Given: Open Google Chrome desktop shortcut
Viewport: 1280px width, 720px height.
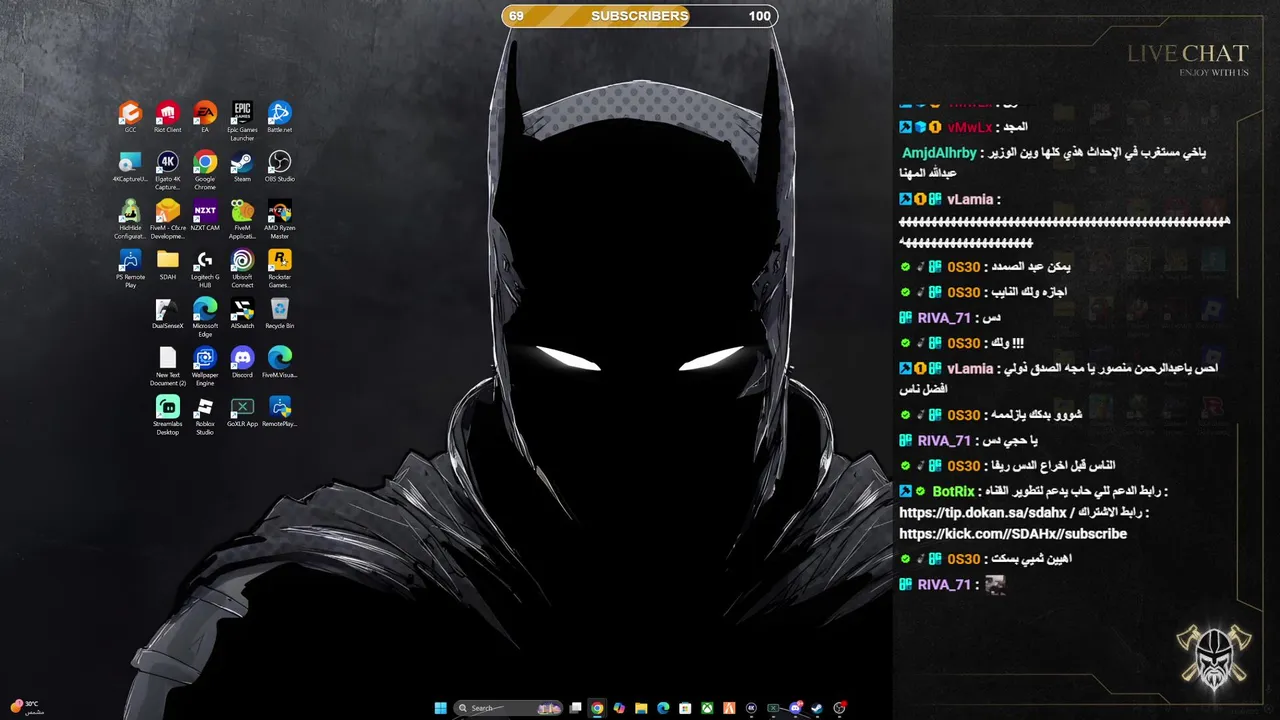Looking at the screenshot, I should 205,170.
